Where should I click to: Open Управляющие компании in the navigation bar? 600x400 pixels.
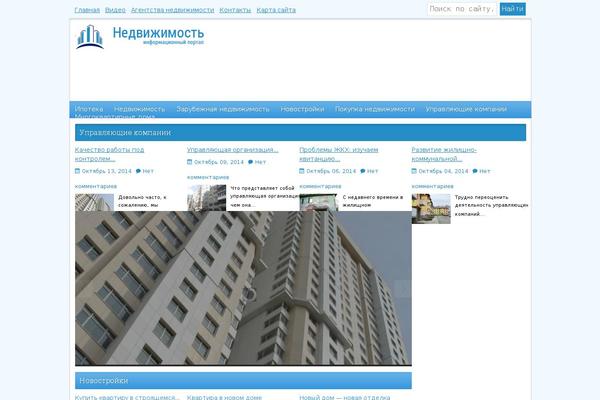[x=466, y=109]
